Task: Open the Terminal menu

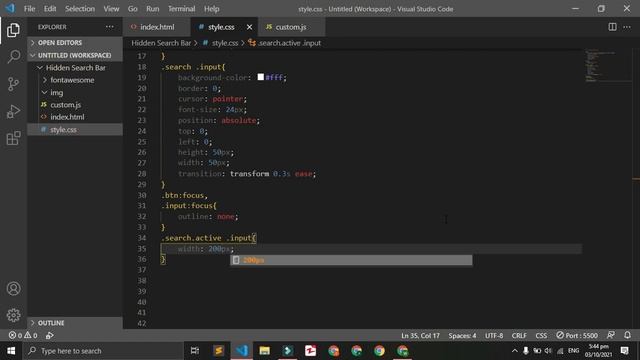Action: (181, 9)
